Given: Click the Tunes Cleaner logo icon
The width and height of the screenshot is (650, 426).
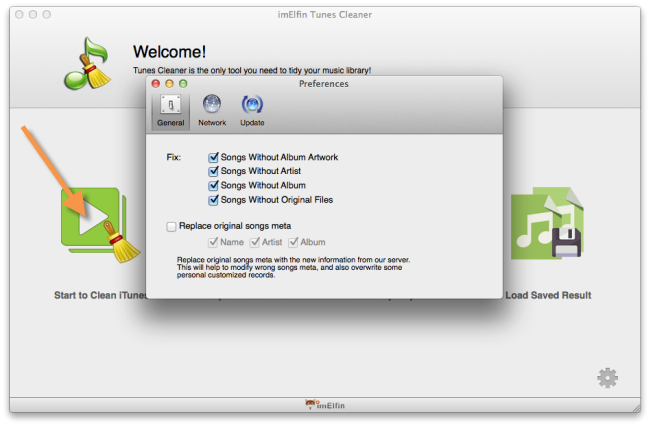Looking at the screenshot, I should point(87,63).
